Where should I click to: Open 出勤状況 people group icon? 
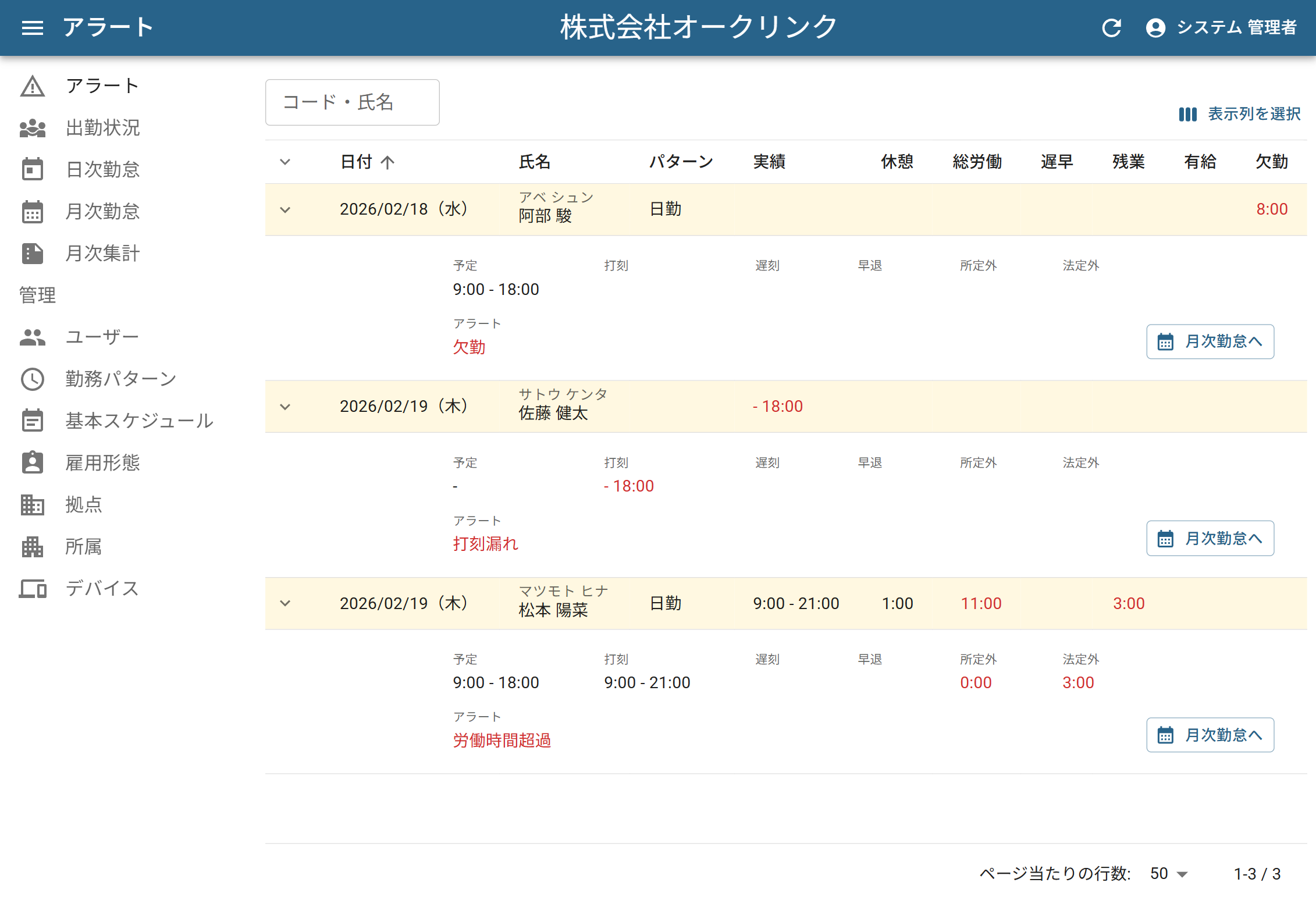[33, 128]
